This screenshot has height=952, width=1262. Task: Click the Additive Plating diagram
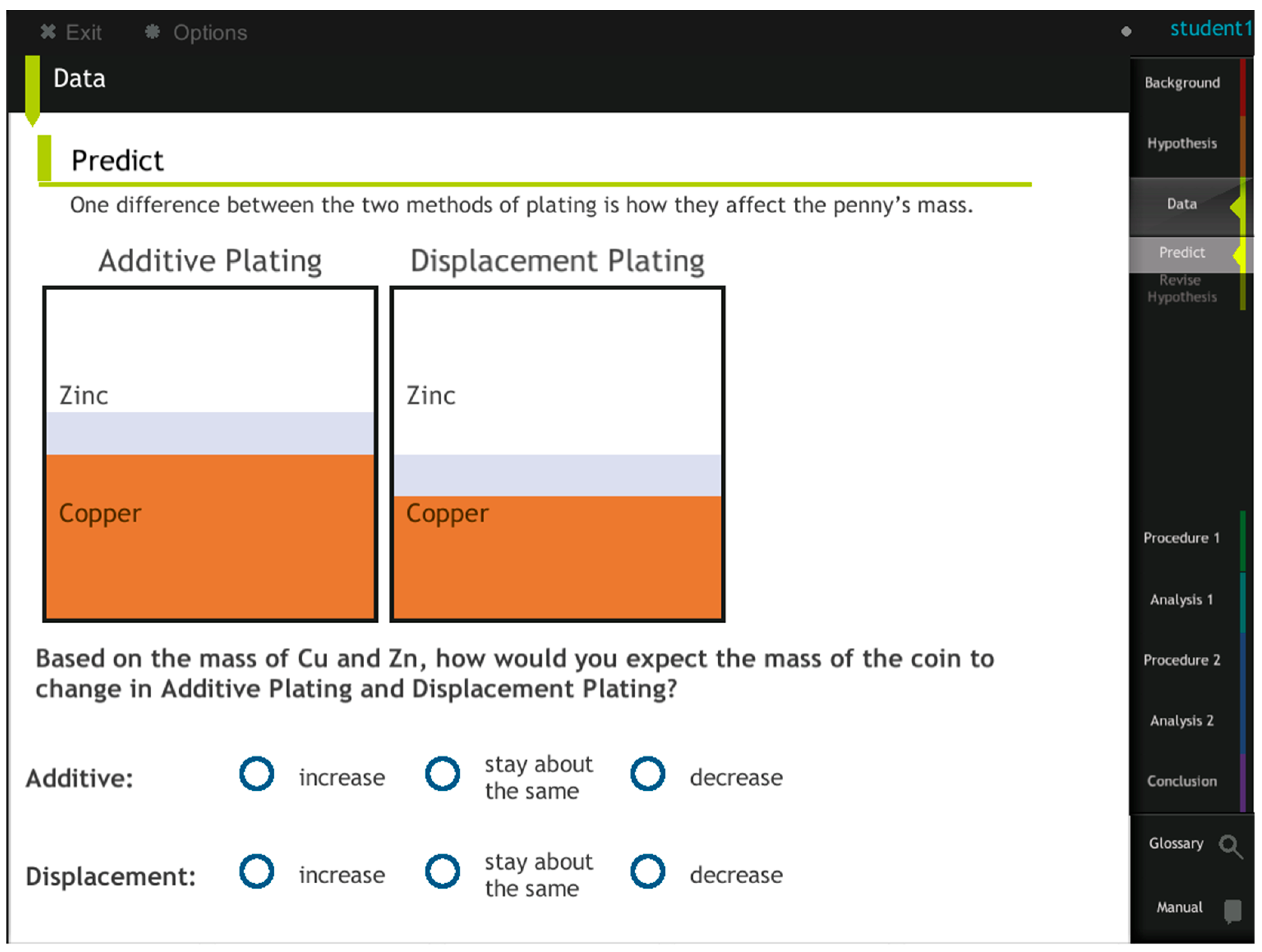pyautogui.click(x=210, y=454)
